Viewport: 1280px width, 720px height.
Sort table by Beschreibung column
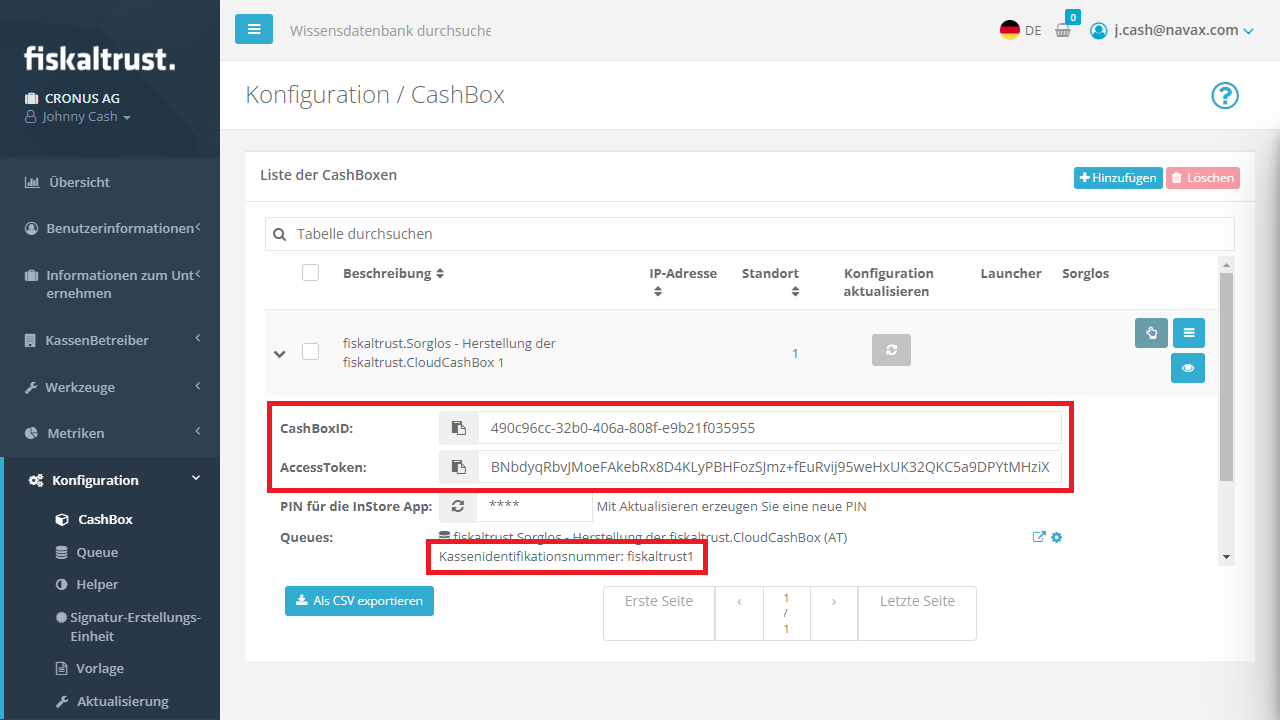(393, 273)
